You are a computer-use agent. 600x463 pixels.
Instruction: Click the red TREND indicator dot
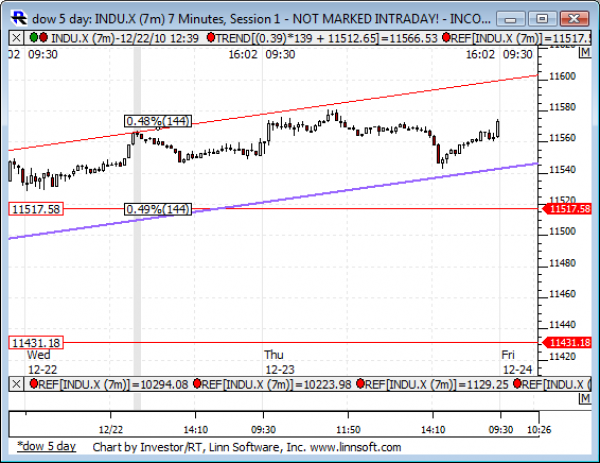210,37
